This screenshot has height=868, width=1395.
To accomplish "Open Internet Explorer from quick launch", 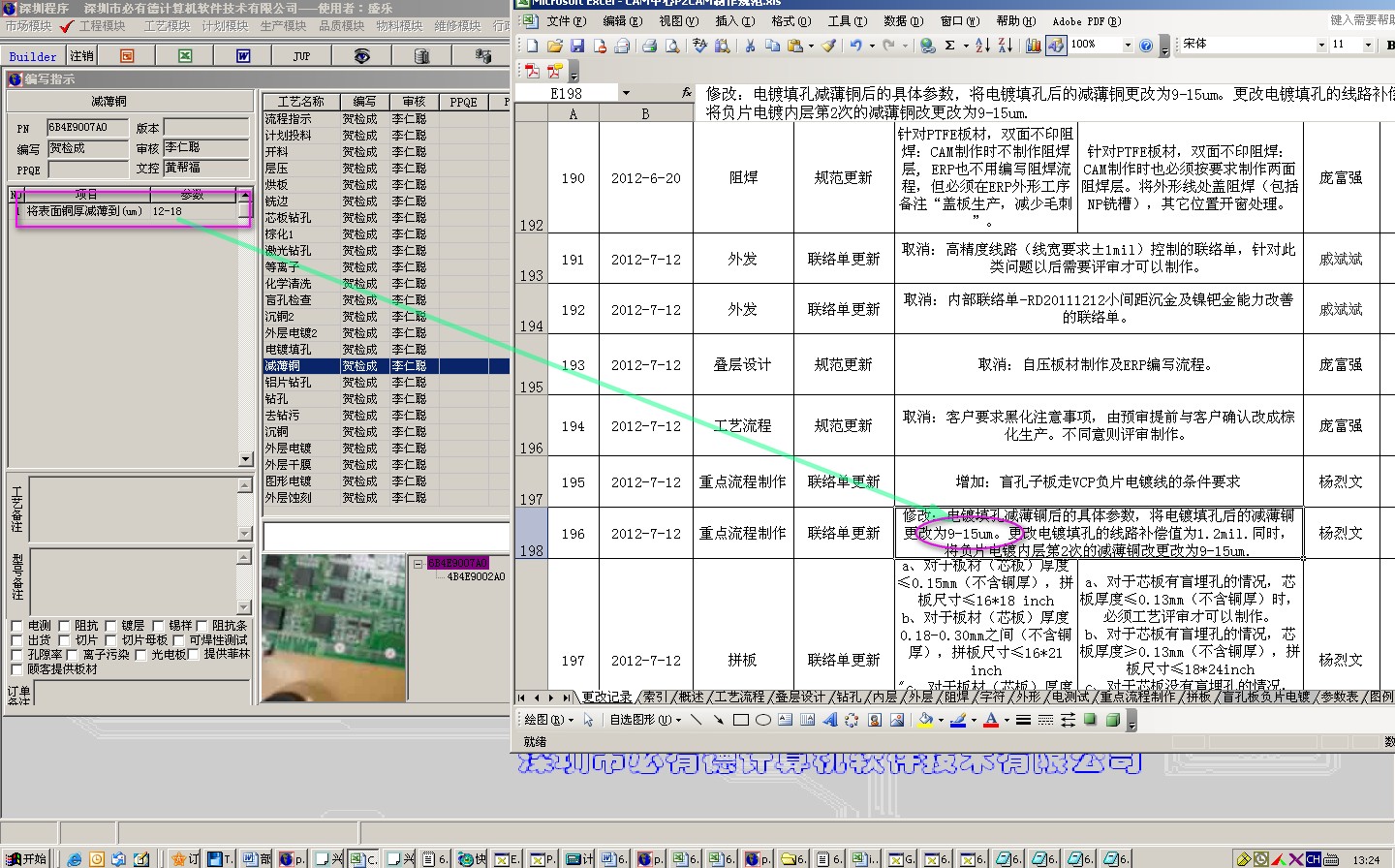I will [75, 858].
